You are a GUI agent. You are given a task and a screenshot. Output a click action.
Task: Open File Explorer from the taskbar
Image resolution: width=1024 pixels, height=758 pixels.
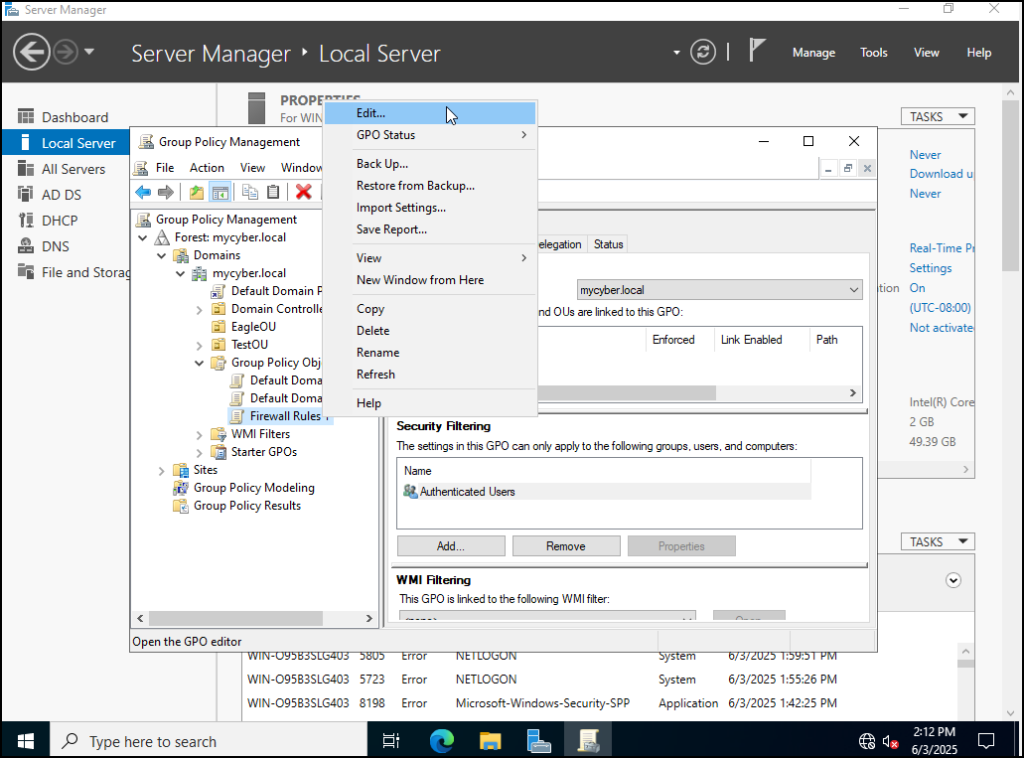click(490, 741)
